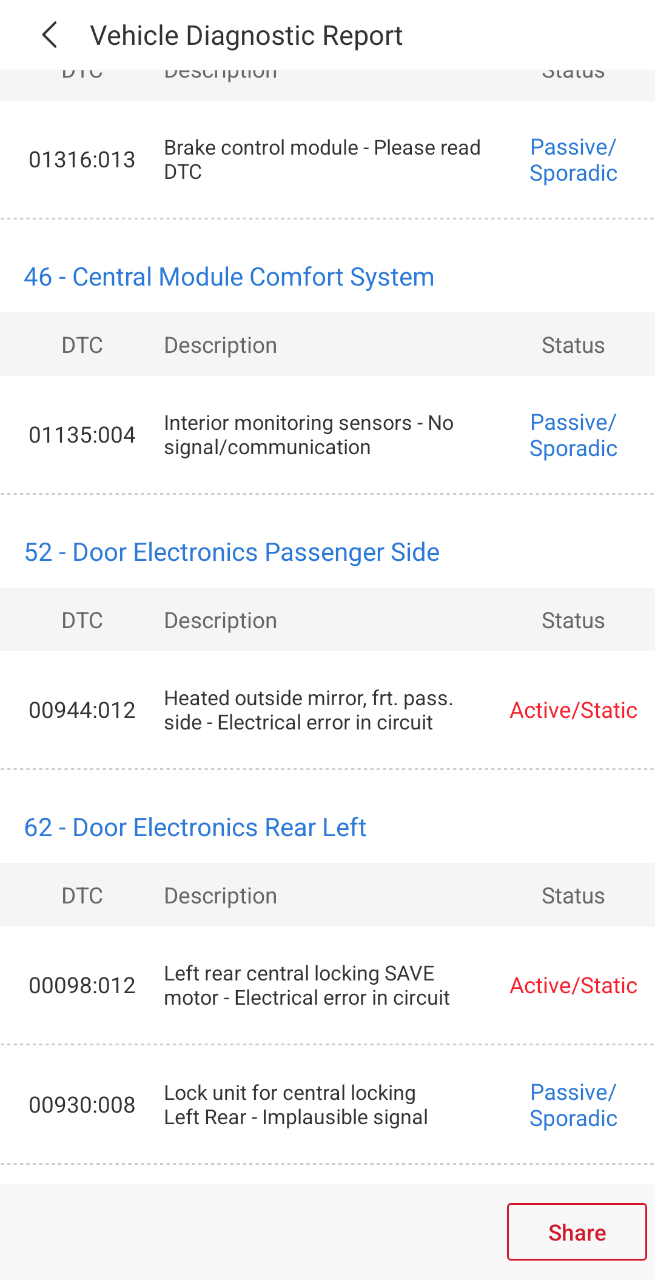Select DTC code 00930:008

click(x=82, y=1105)
